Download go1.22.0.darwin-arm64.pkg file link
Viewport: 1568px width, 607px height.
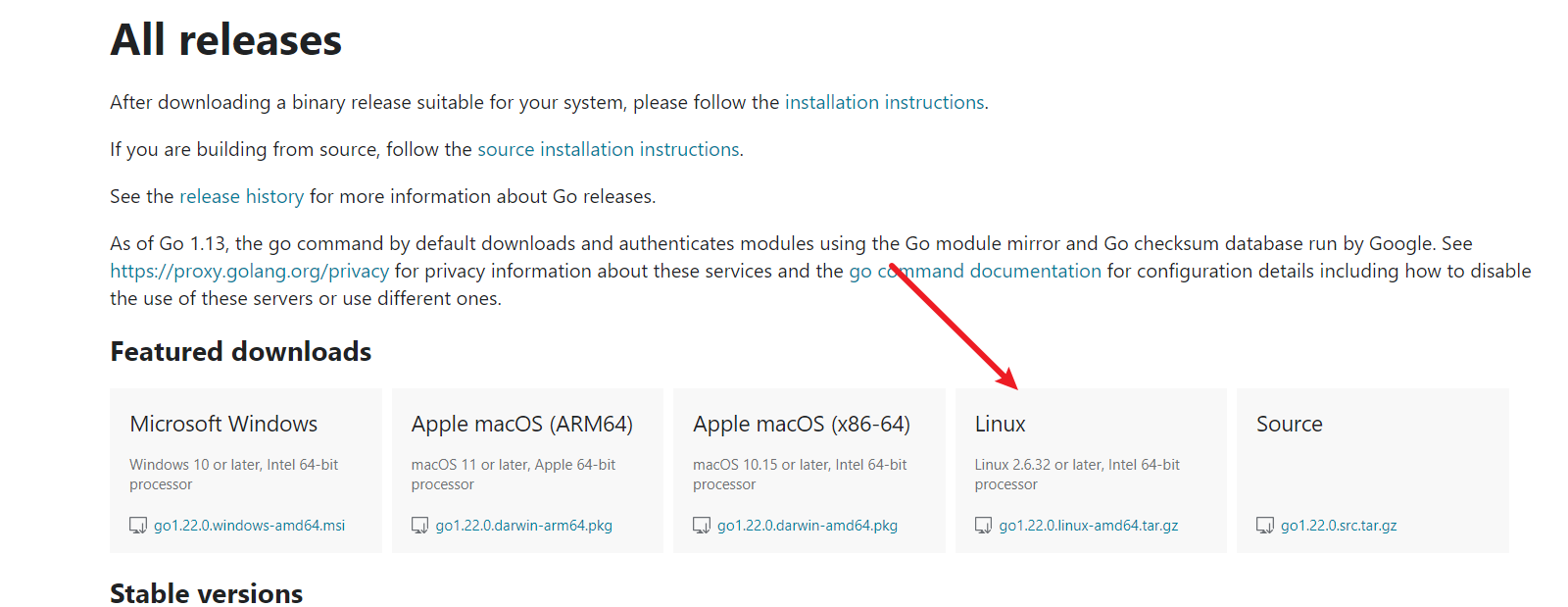[523, 526]
